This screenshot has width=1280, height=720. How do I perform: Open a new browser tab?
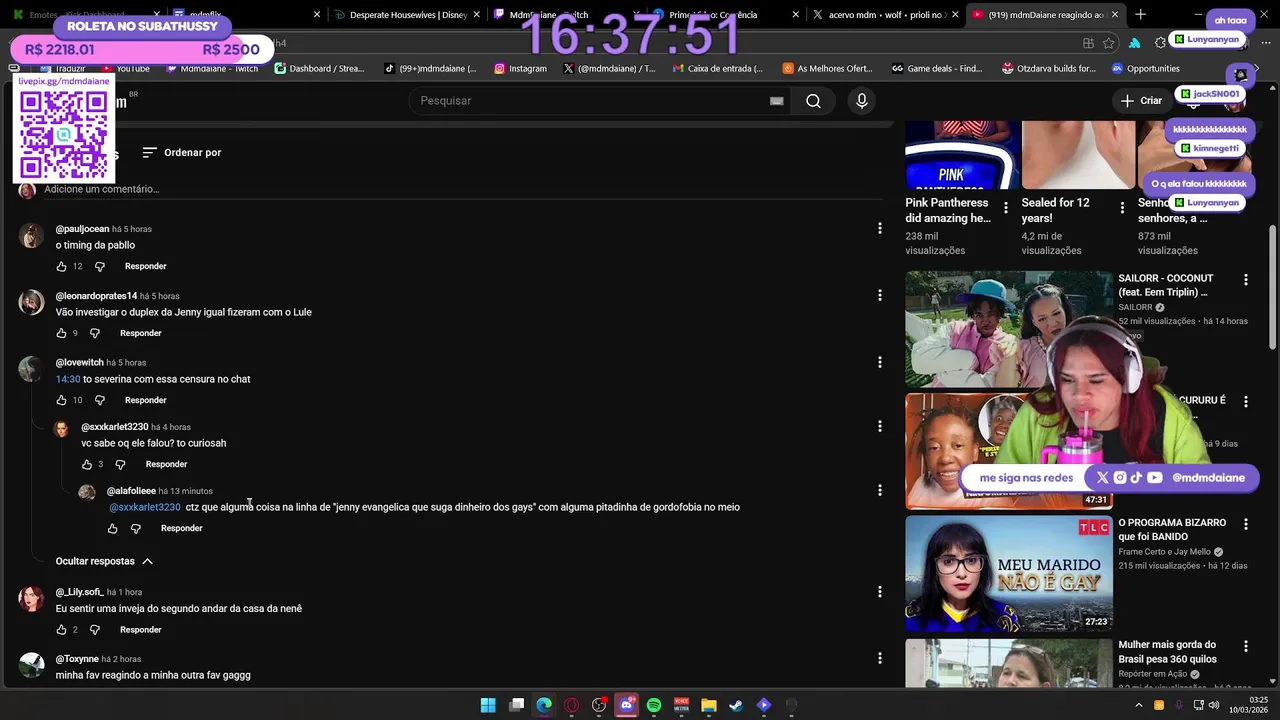coord(1140,15)
